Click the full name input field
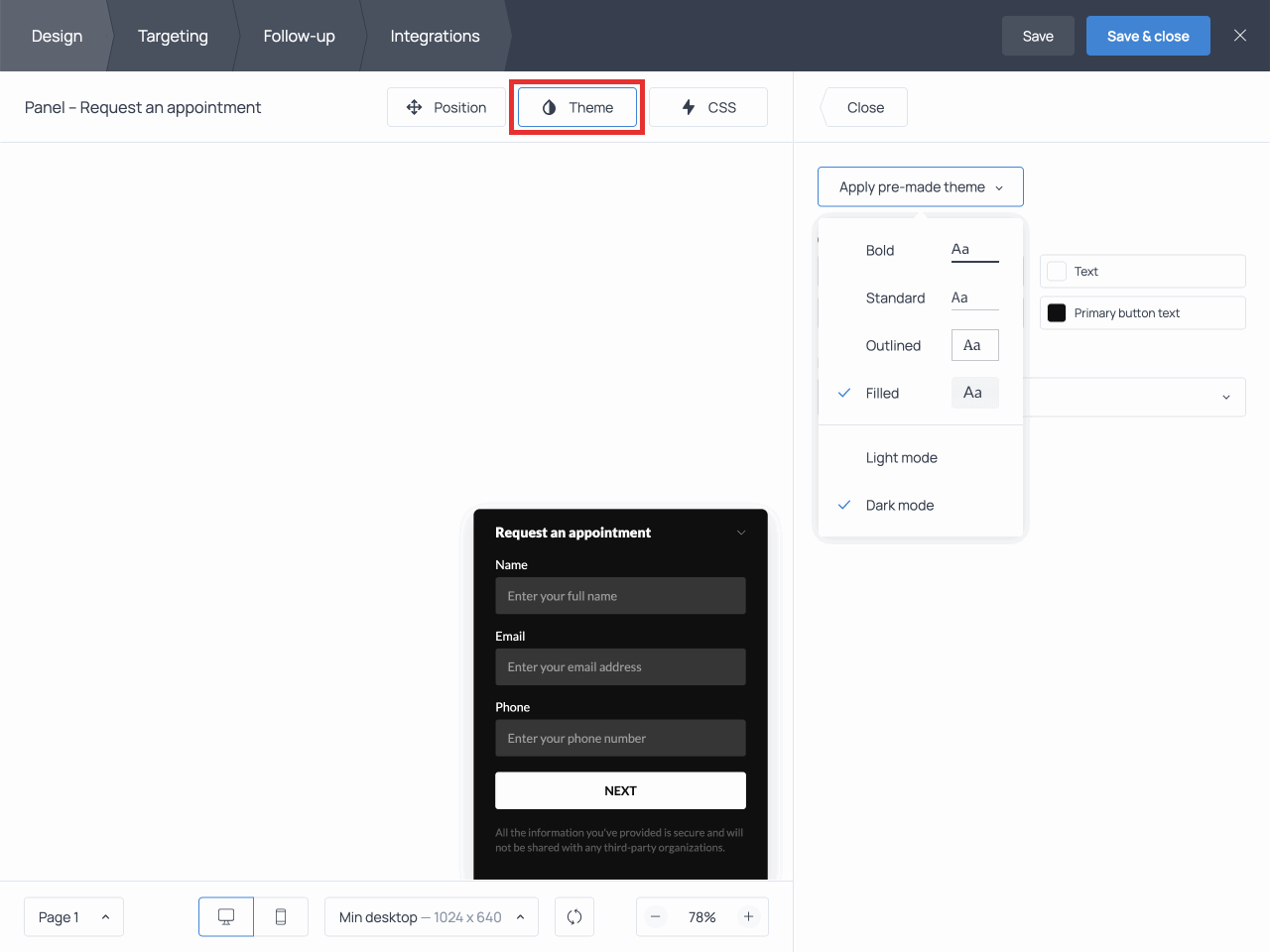1270x952 pixels. click(620, 596)
